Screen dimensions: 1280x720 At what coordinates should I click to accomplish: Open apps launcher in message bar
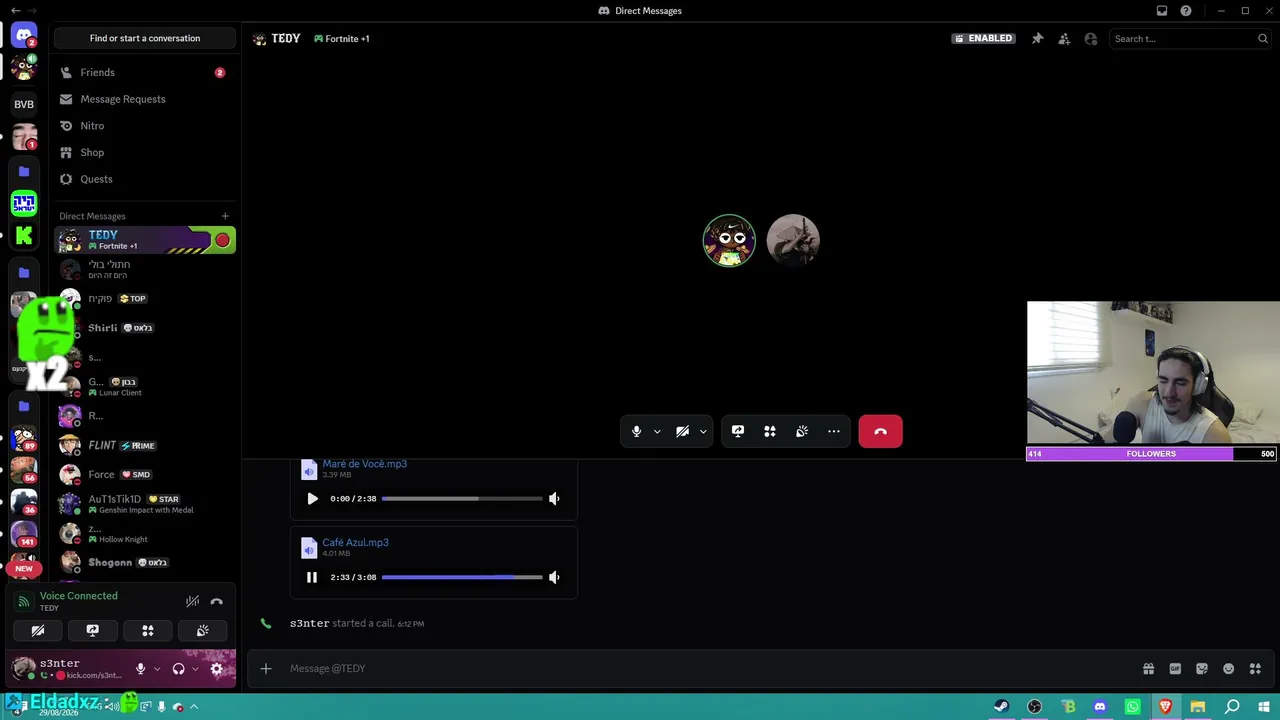[x=1255, y=669]
